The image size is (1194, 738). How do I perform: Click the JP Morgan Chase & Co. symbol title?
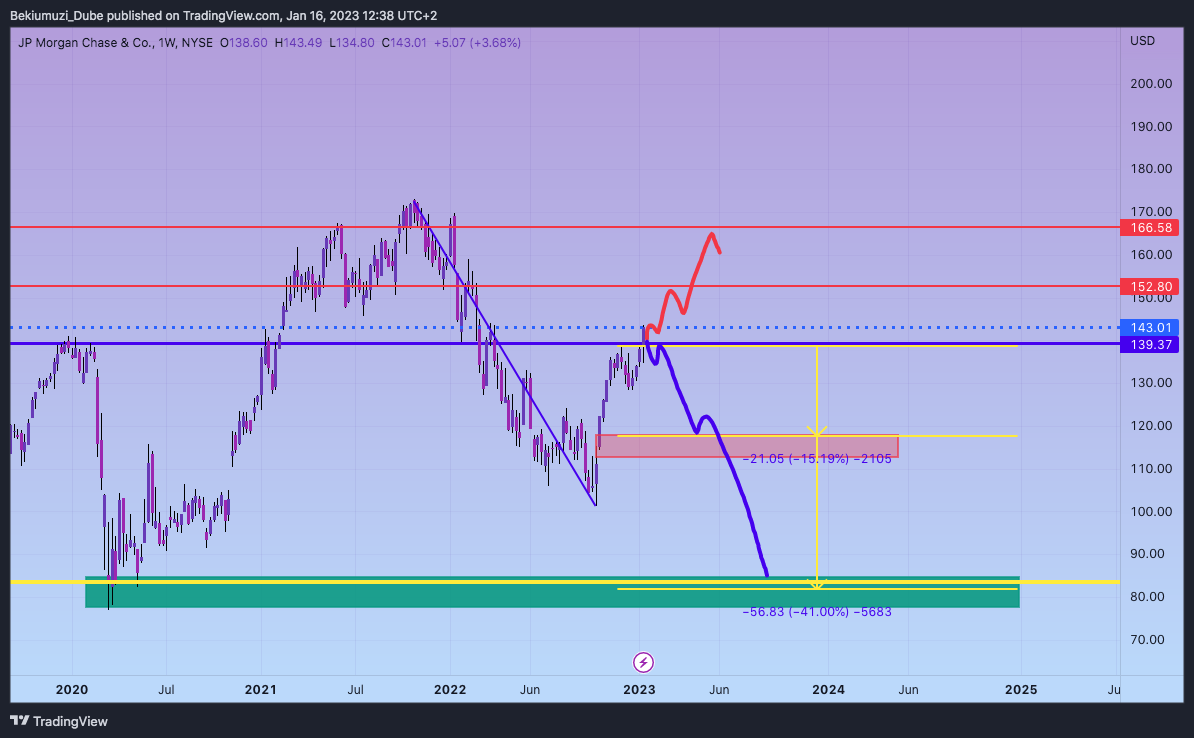coord(85,43)
